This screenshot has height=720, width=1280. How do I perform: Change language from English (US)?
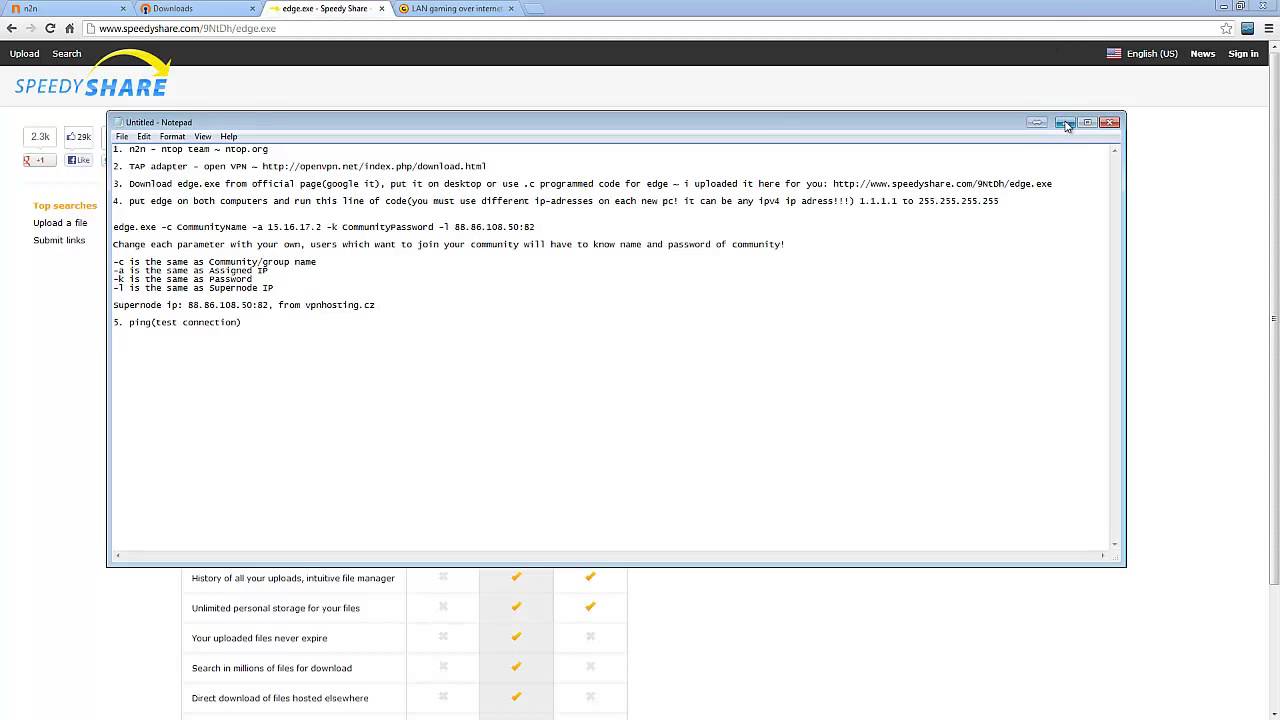(x=1151, y=54)
